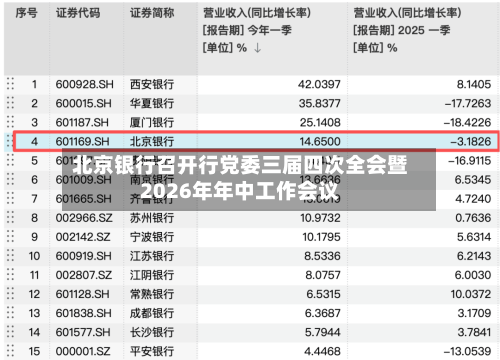Select the drag handle of row 14 长沙银行
Screen dimensions: 500x360
click(10, 332)
